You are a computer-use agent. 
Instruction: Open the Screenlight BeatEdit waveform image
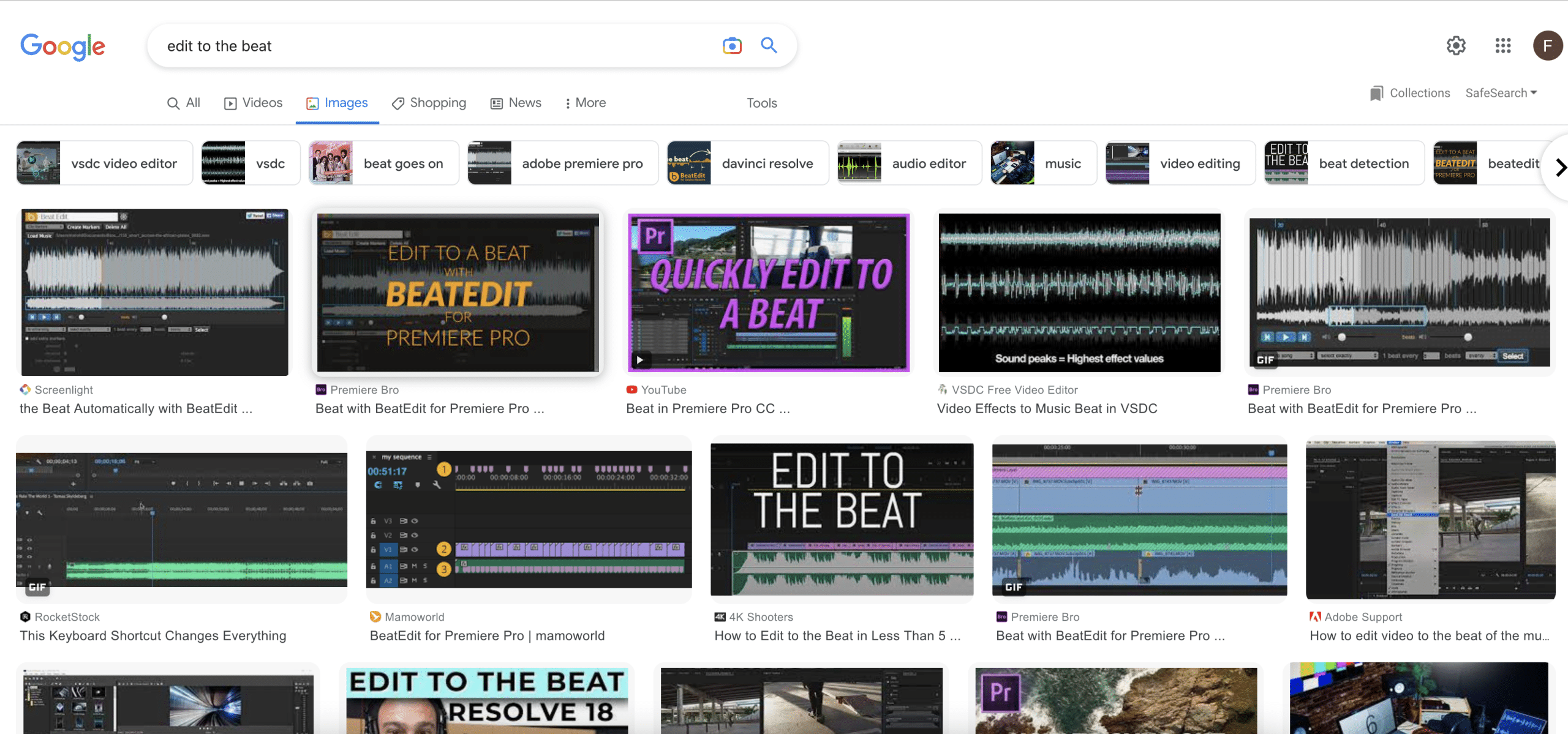[154, 292]
